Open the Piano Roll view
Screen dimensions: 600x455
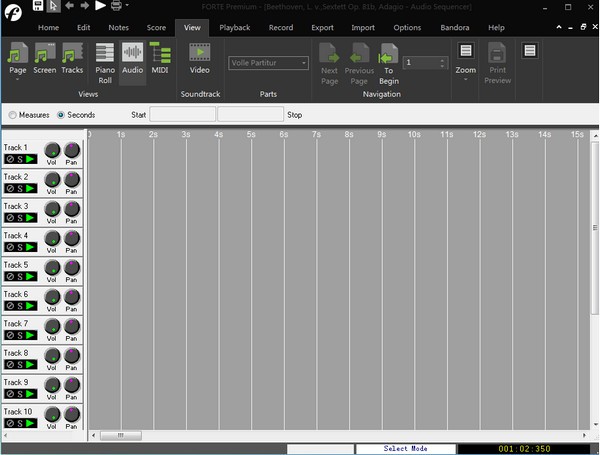[105, 60]
